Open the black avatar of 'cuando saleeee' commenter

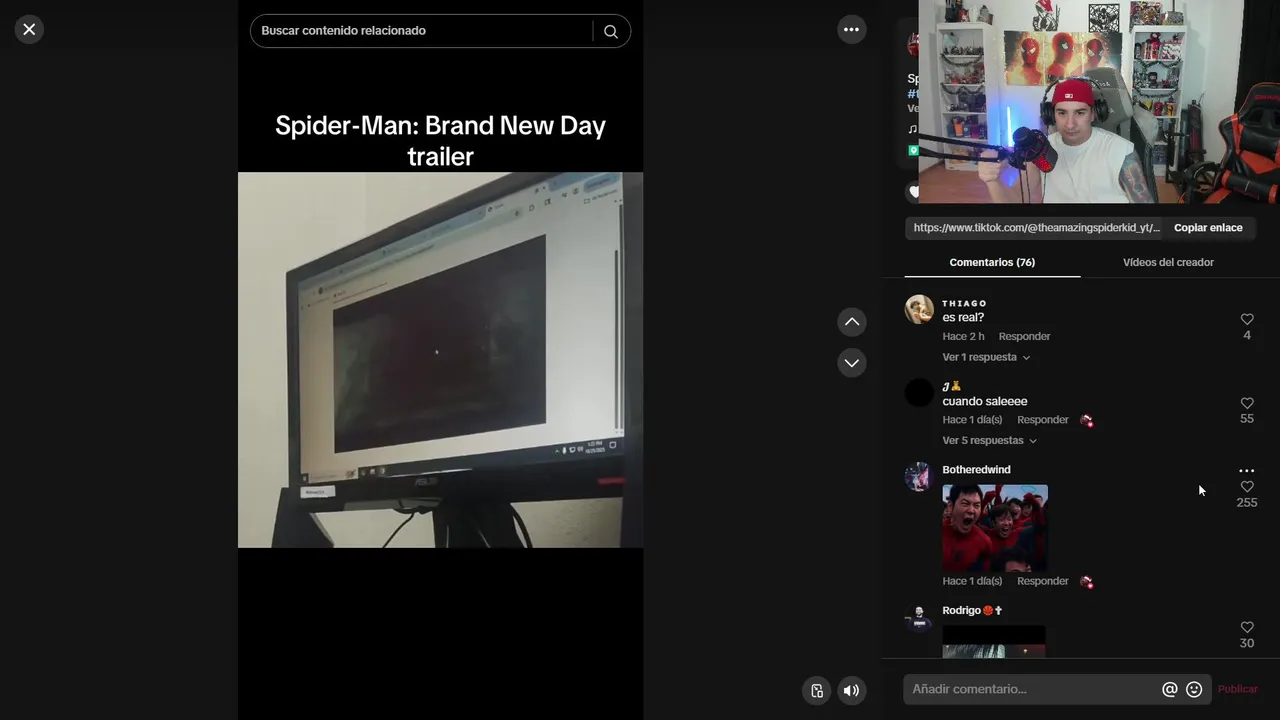919,393
